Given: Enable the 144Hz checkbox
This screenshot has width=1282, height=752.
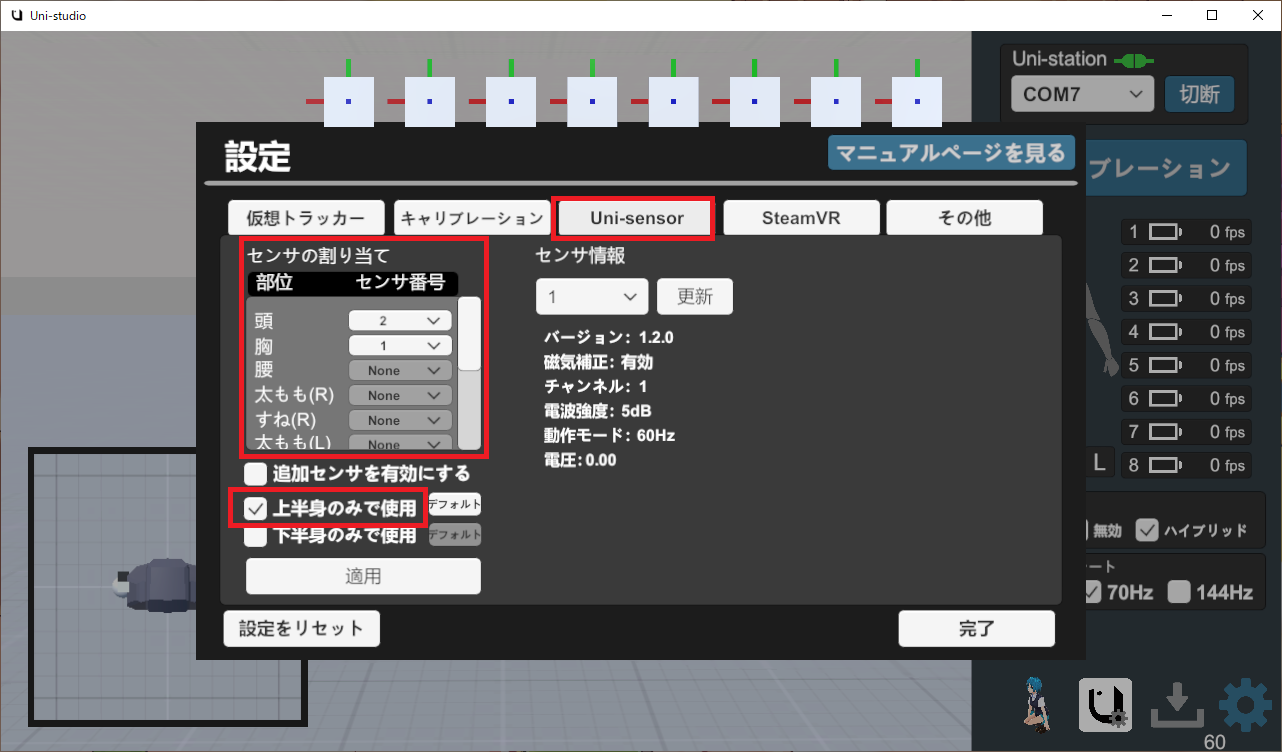Looking at the screenshot, I should coord(1179,592).
